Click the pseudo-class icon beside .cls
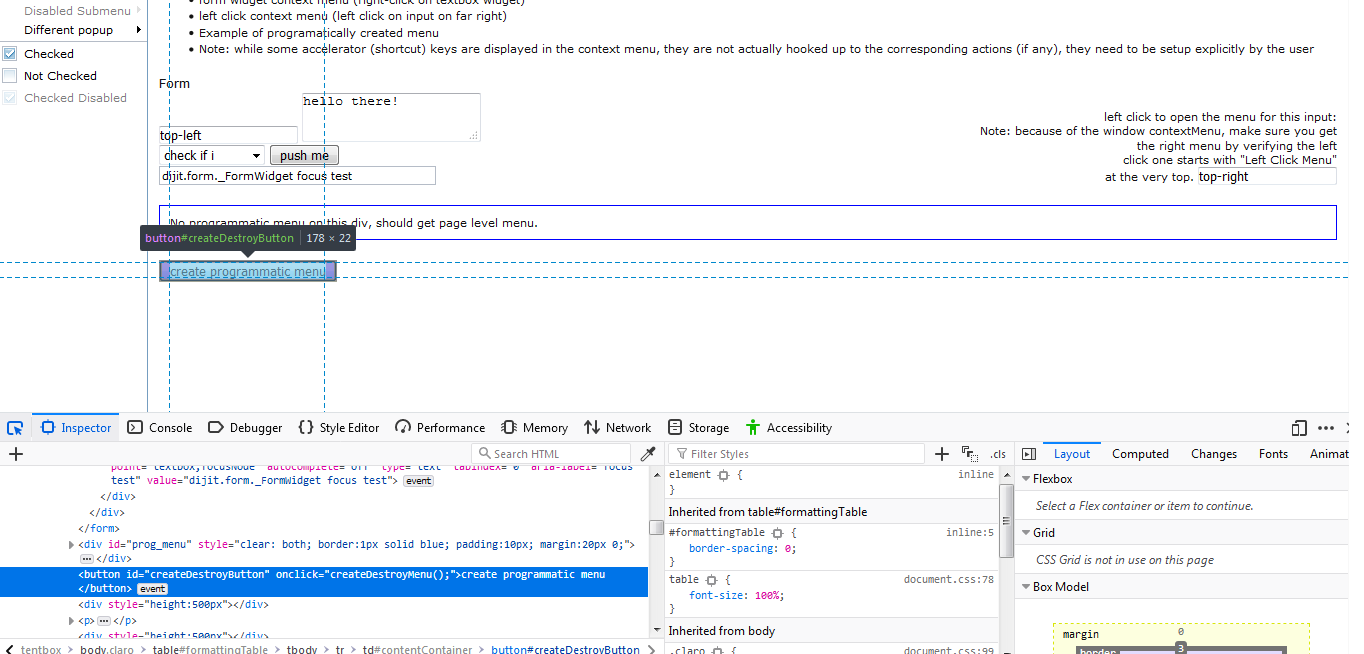Image resolution: width=1364 pixels, height=654 pixels. 969,453
